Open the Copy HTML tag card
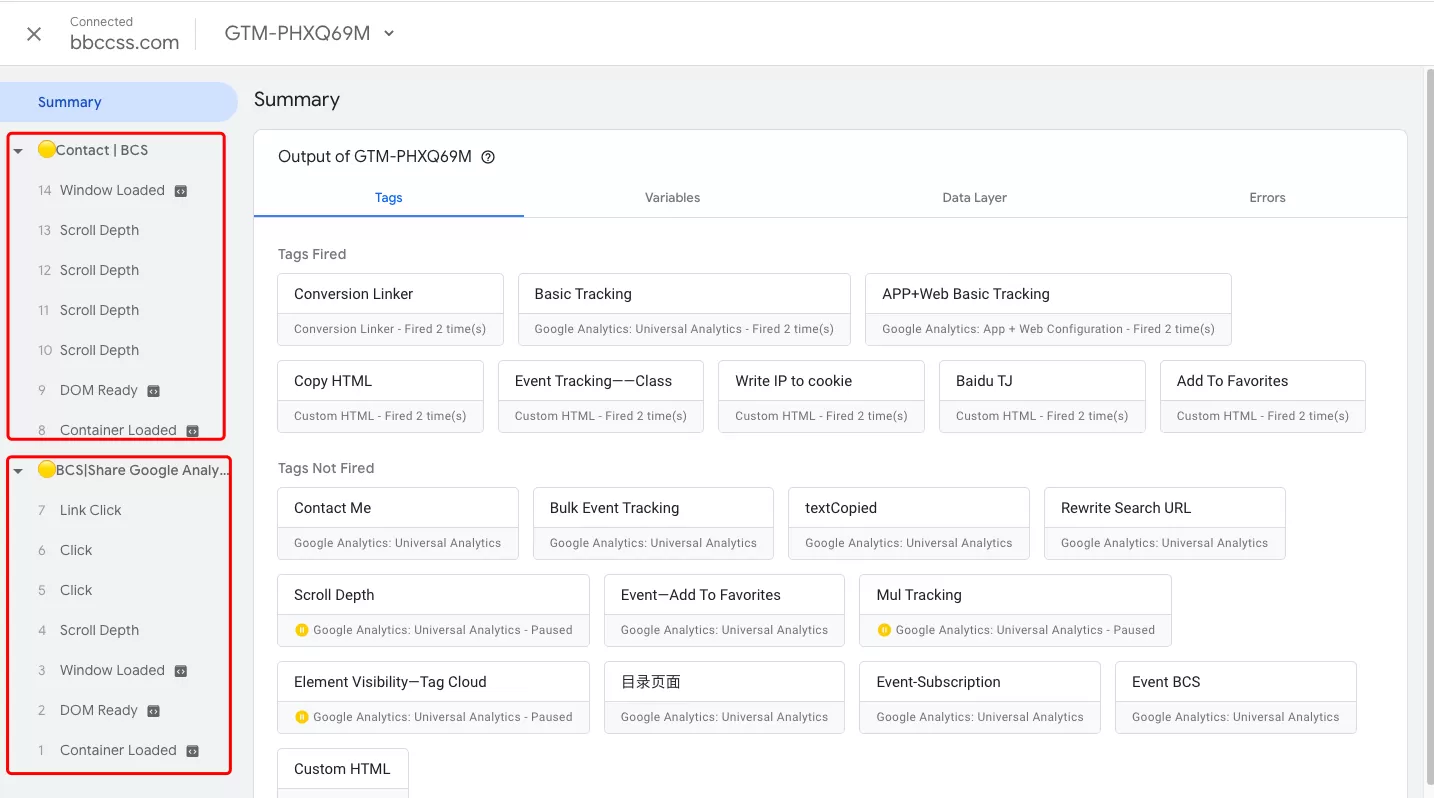1434x798 pixels. [x=380, y=397]
